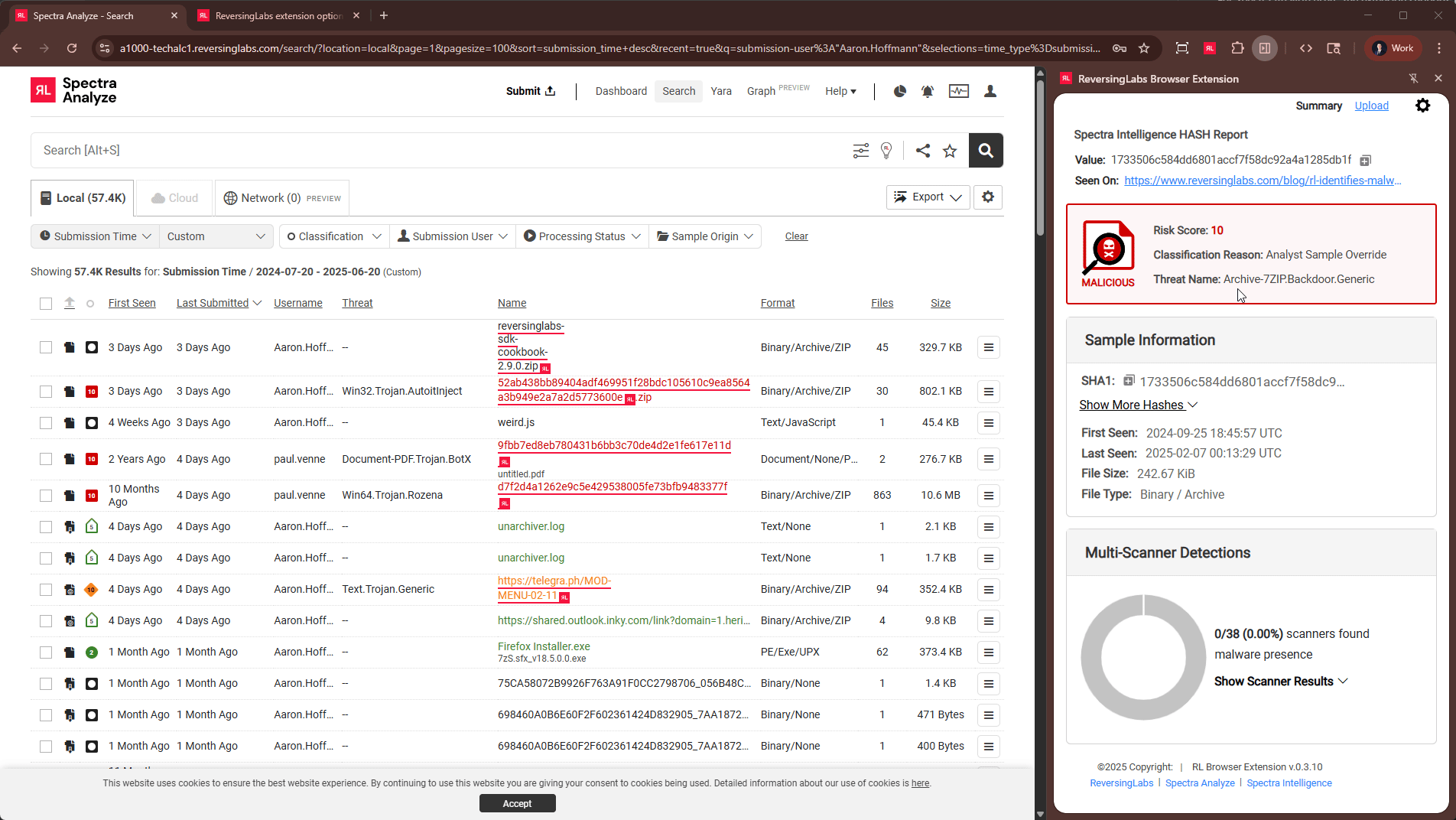
Task: Check the Win64.Trojan.Rozena row checkbox
Action: [x=46, y=496]
